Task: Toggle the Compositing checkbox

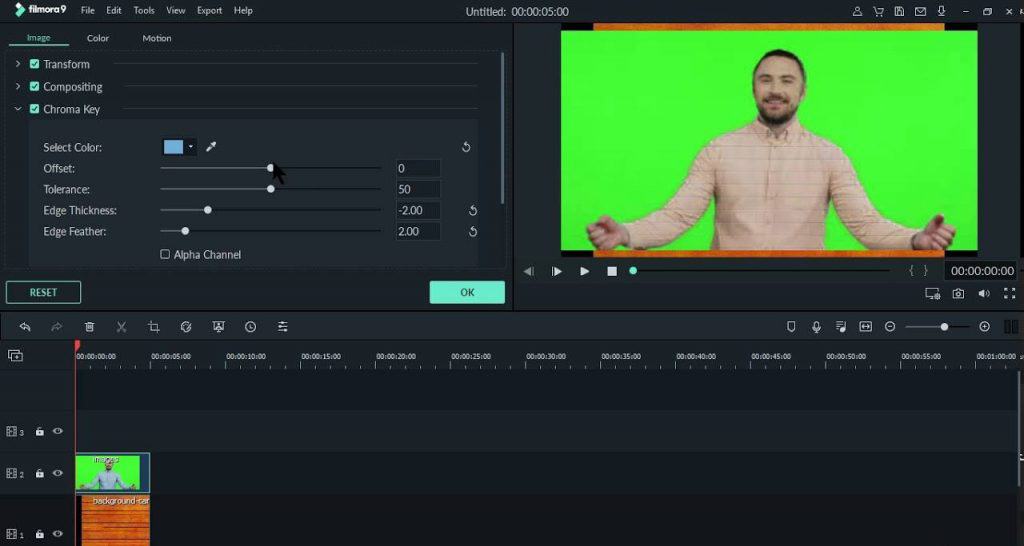Action: (x=35, y=86)
